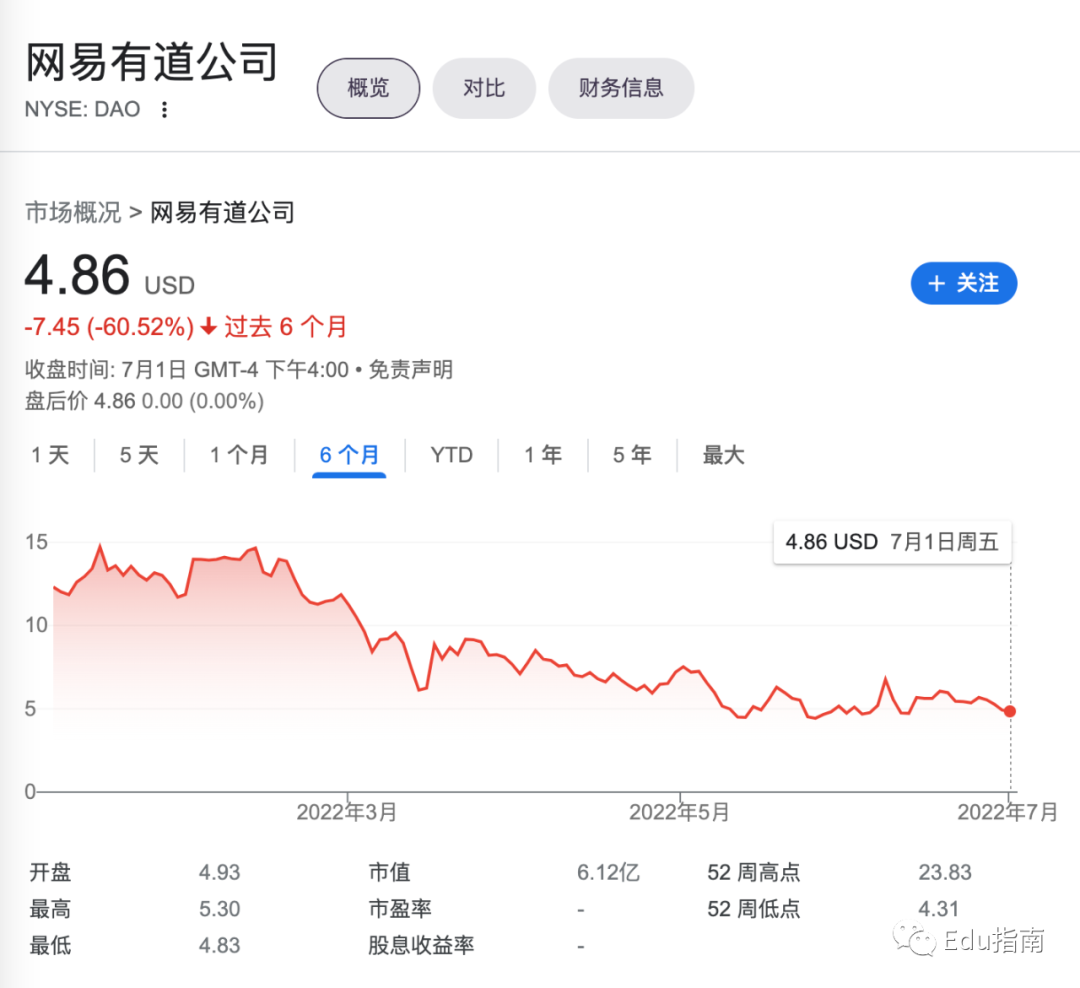Click the blue 关注 follow button
The image size is (1080, 988).
coord(964,283)
